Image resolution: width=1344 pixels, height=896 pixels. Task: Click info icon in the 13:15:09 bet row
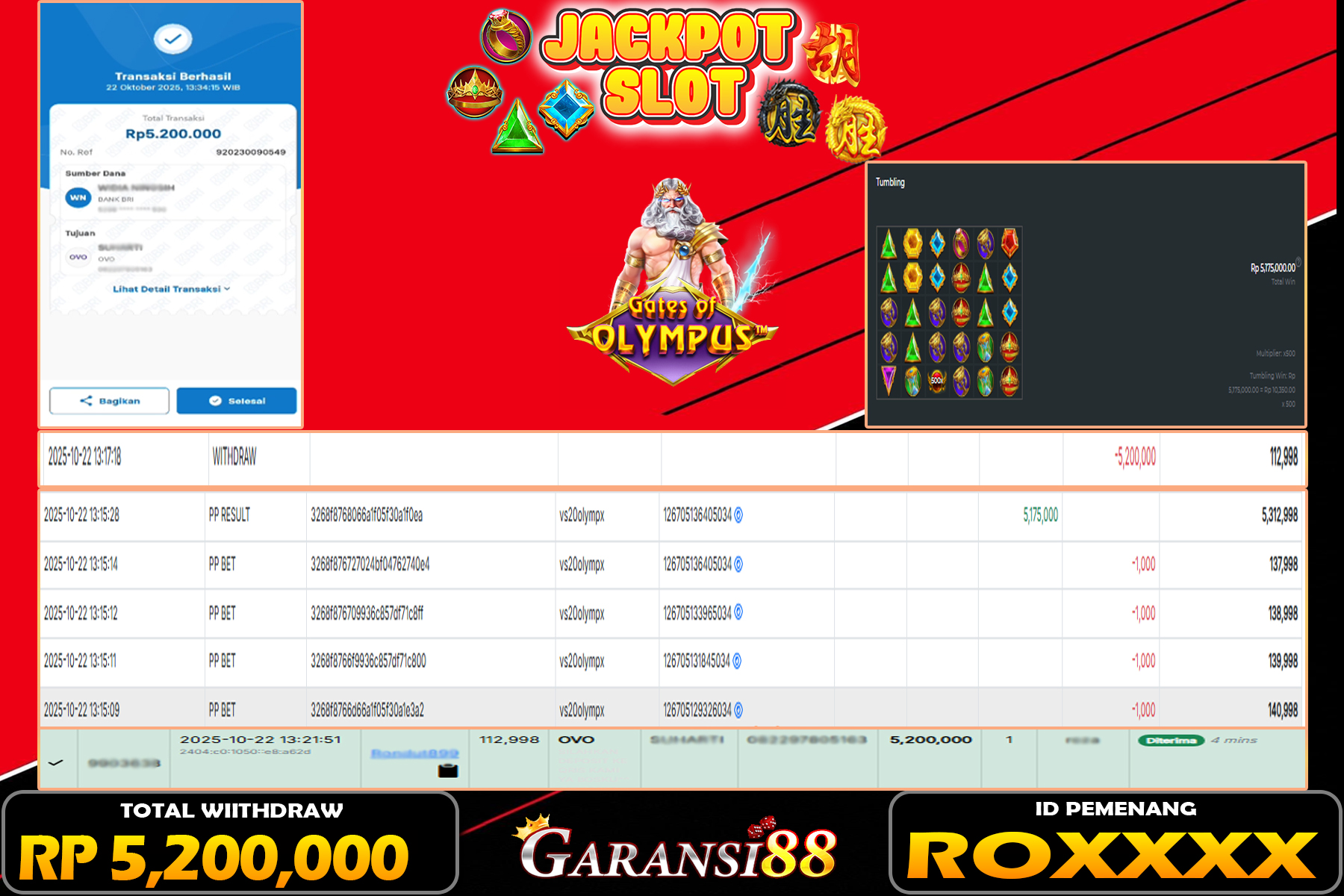738,710
